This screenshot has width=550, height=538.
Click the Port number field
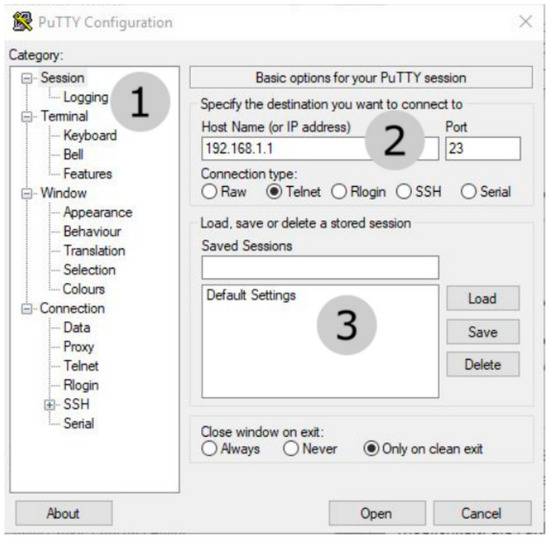click(x=483, y=149)
